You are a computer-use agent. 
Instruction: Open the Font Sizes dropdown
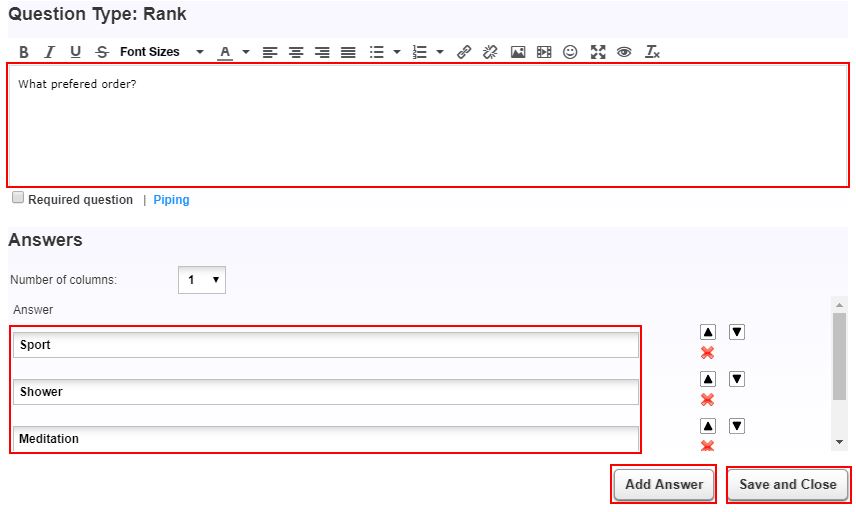(x=160, y=52)
